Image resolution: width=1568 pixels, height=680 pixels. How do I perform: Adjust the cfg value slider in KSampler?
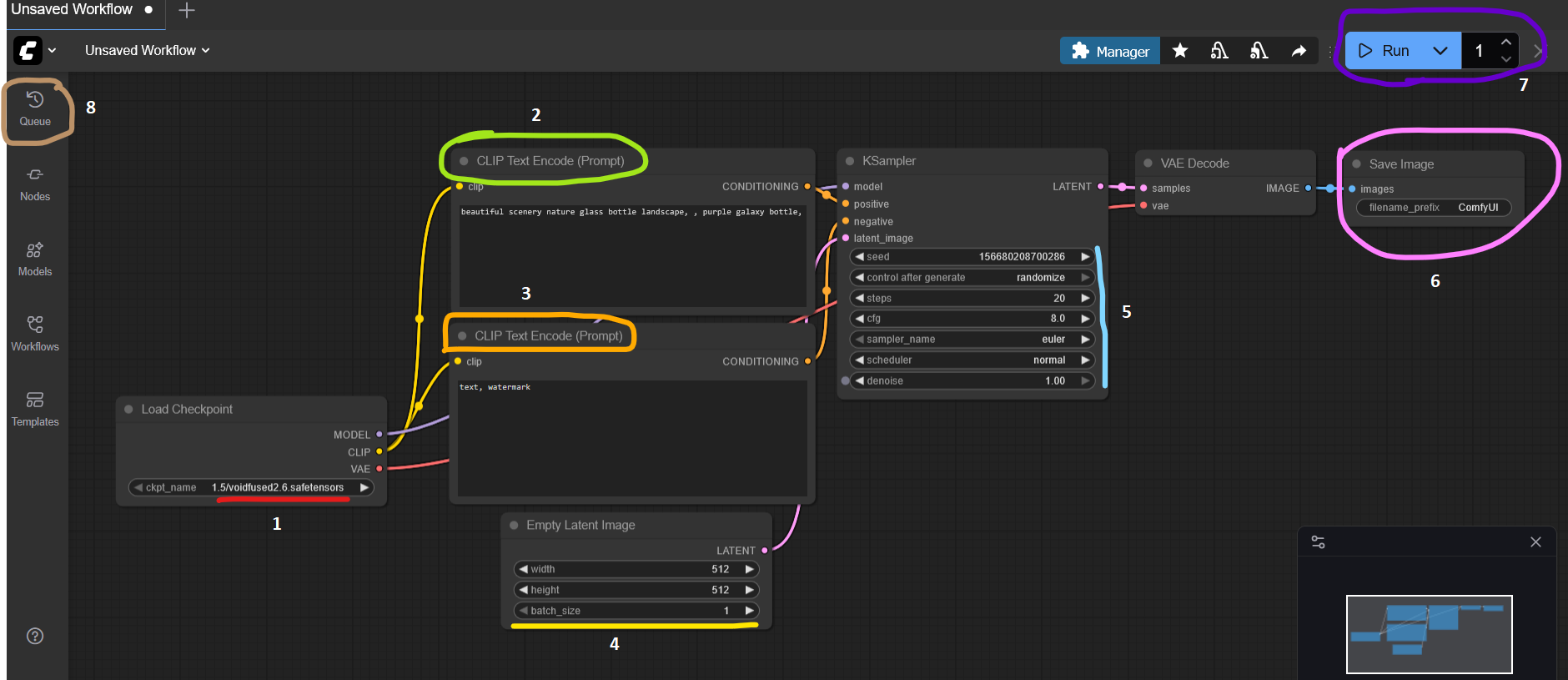click(972, 319)
